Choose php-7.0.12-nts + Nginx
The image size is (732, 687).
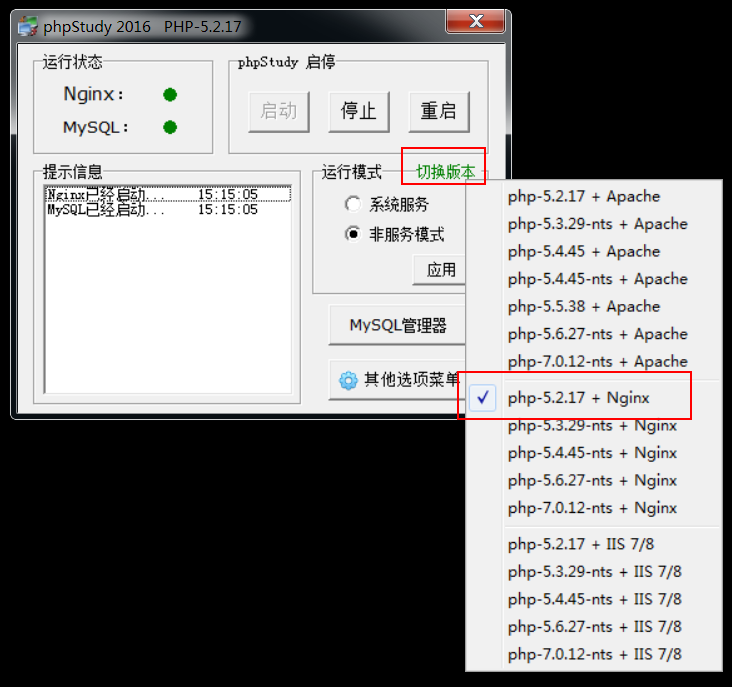coord(594,508)
